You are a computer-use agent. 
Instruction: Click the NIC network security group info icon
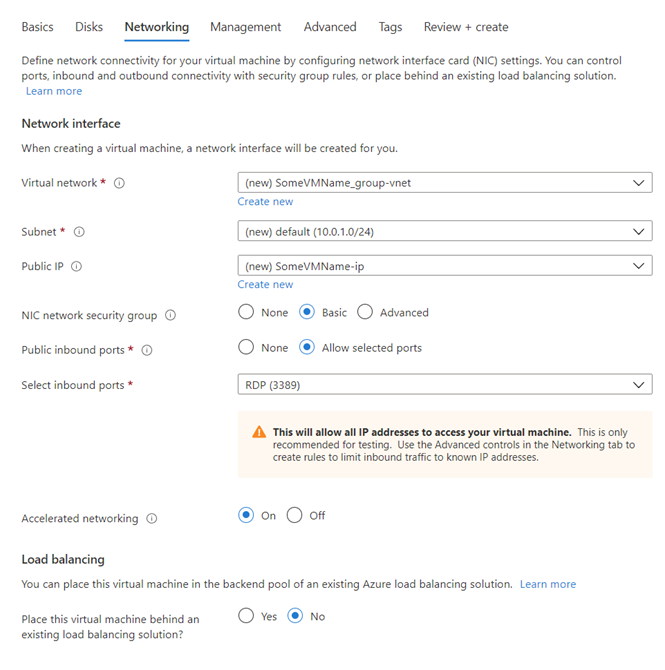[171, 315]
